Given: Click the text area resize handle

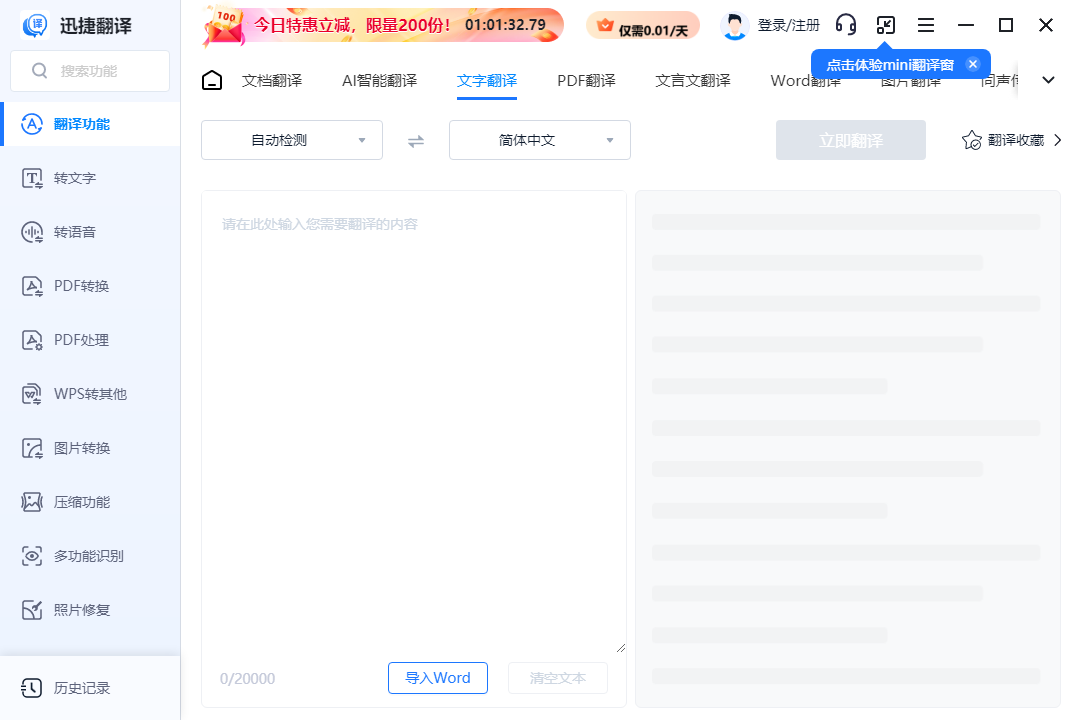Looking at the screenshot, I should point(621,648).
